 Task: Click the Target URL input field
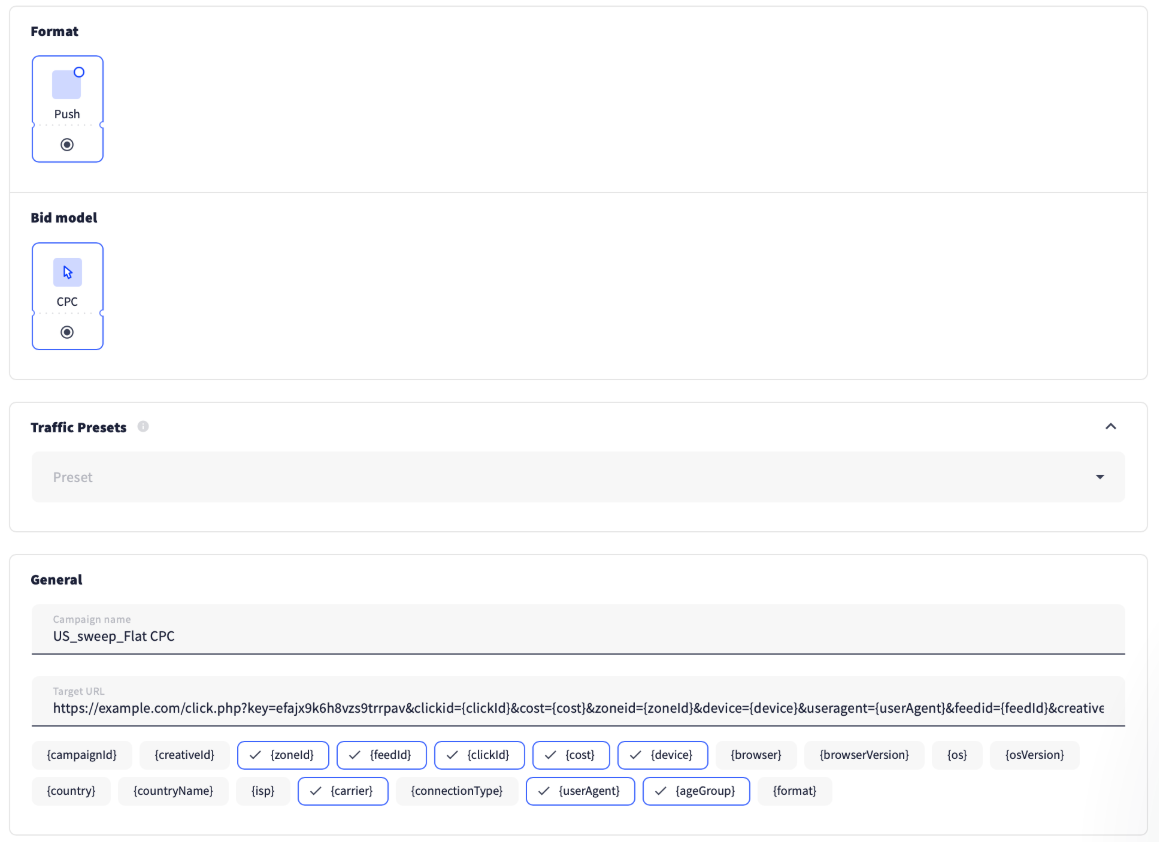578,708
